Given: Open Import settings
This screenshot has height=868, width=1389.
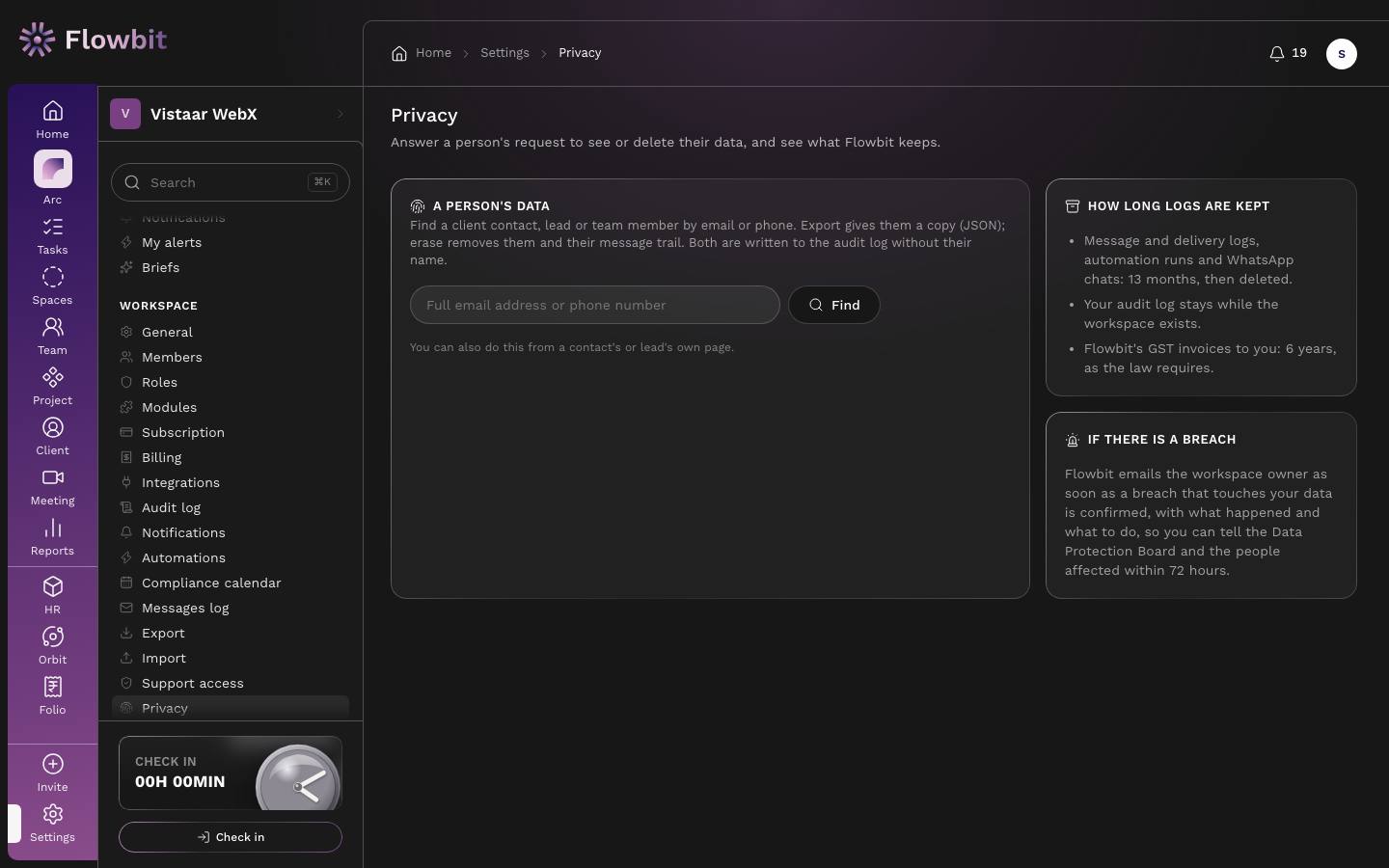Looking at the screenshot, I should click(231, 658).
